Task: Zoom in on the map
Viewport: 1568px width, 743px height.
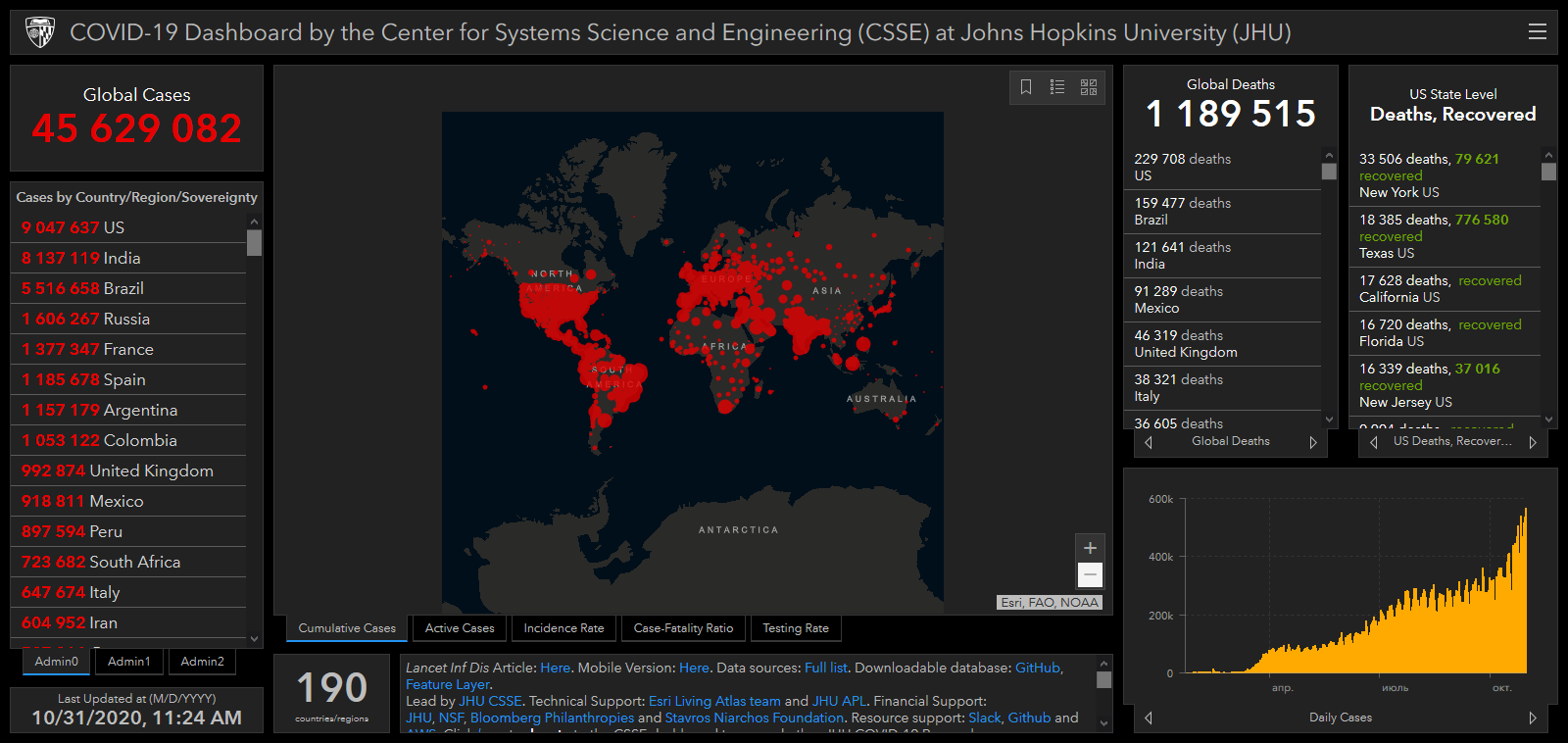Action: pos(1090,548)
